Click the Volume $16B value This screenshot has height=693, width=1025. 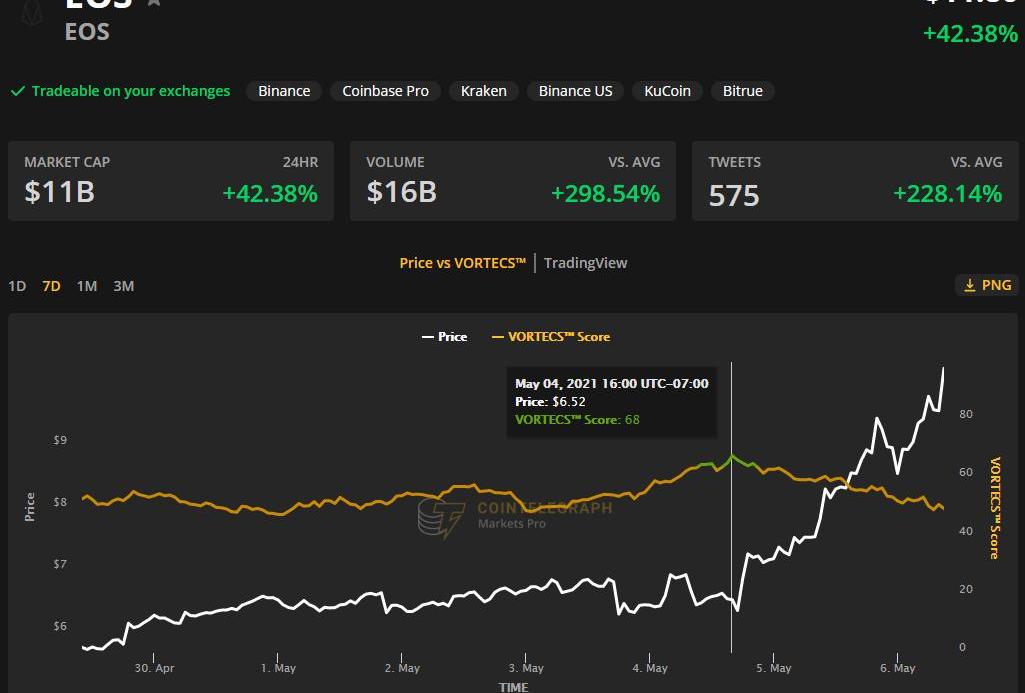coord(401,192)
